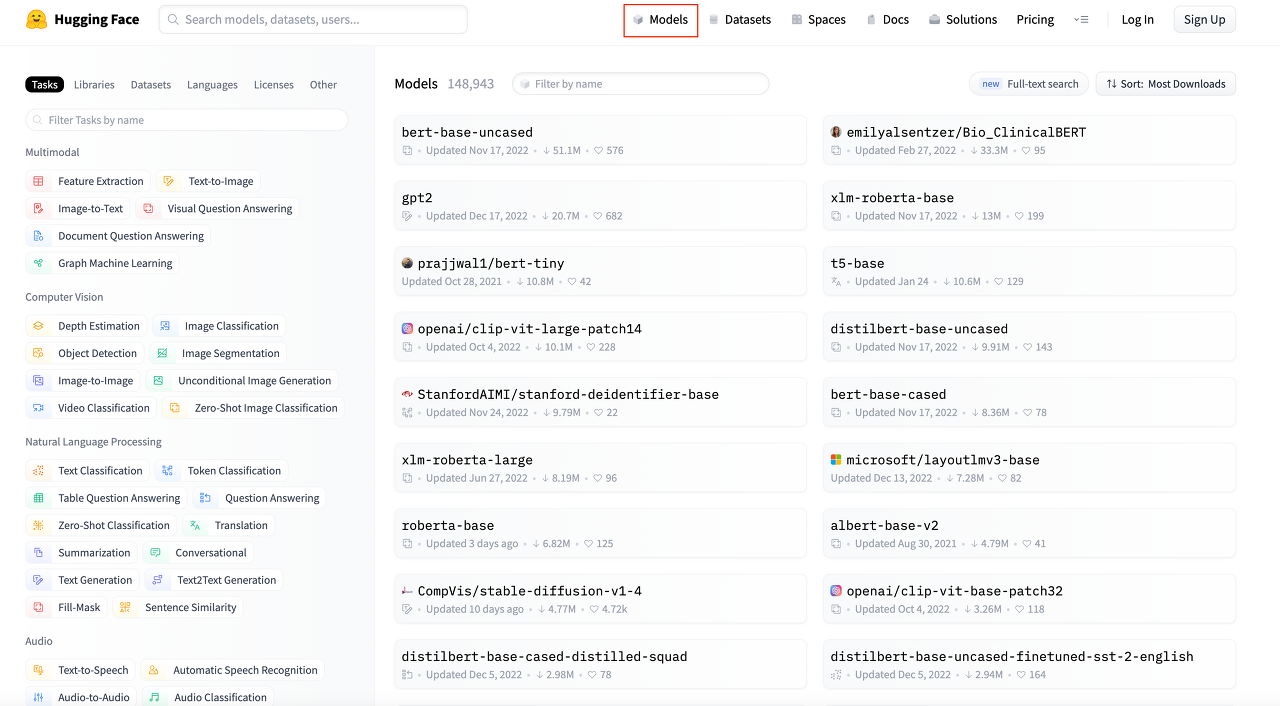Open the gpt2 model card
The width and height of the screenshot is (1280, 706).
[x=600, y=206]
